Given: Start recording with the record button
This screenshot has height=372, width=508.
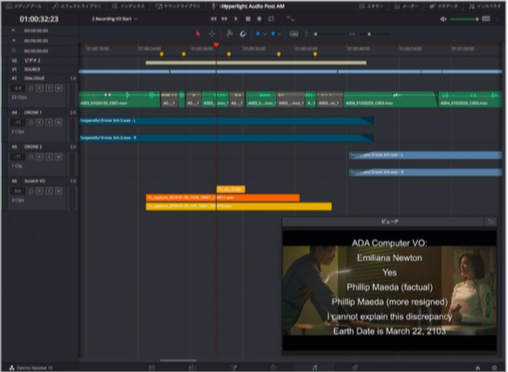Looking at the screenshot, I should click(259, 19).
